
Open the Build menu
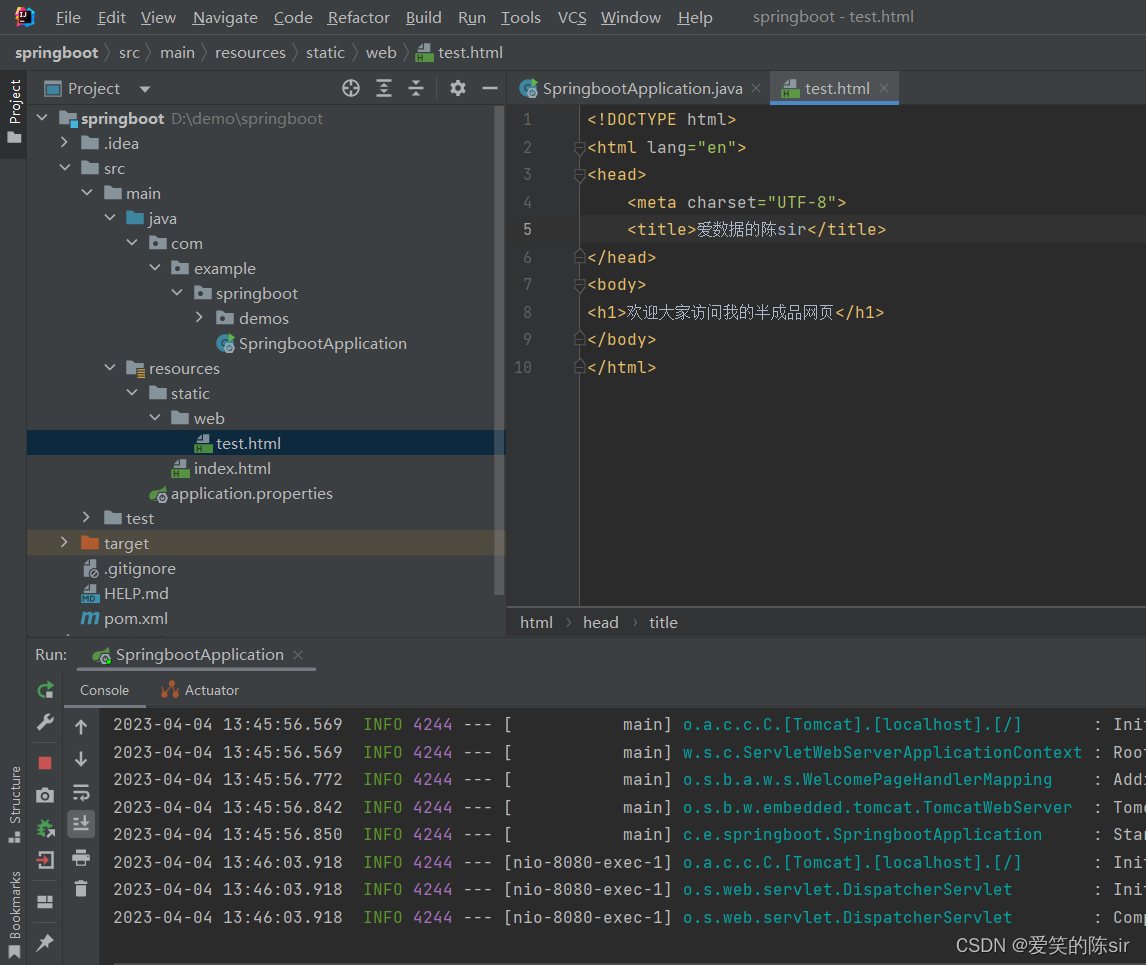[x=424, y=18]
